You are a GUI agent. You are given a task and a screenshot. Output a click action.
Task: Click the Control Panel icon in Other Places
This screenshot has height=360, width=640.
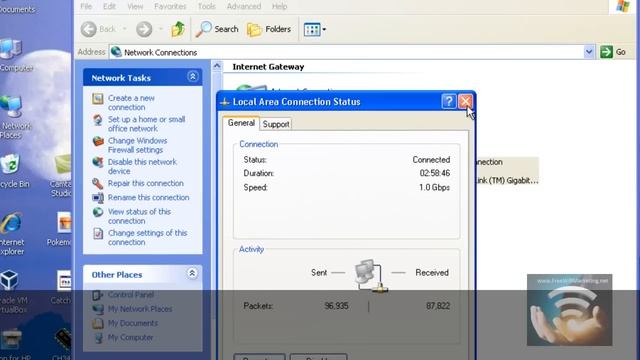(98, 295)
